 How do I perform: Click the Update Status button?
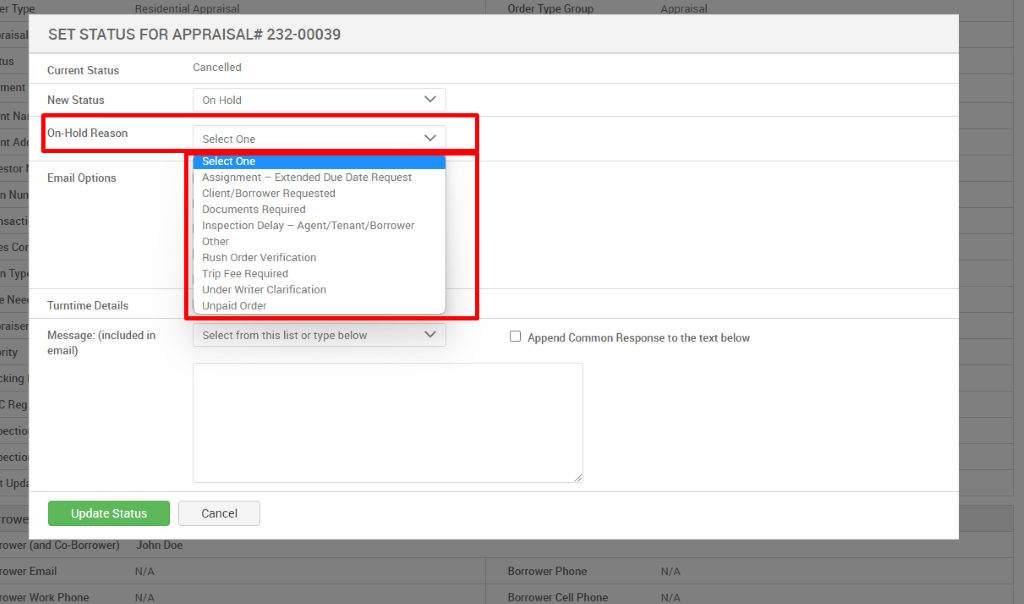pyautogui.click(x=108, y=513)
